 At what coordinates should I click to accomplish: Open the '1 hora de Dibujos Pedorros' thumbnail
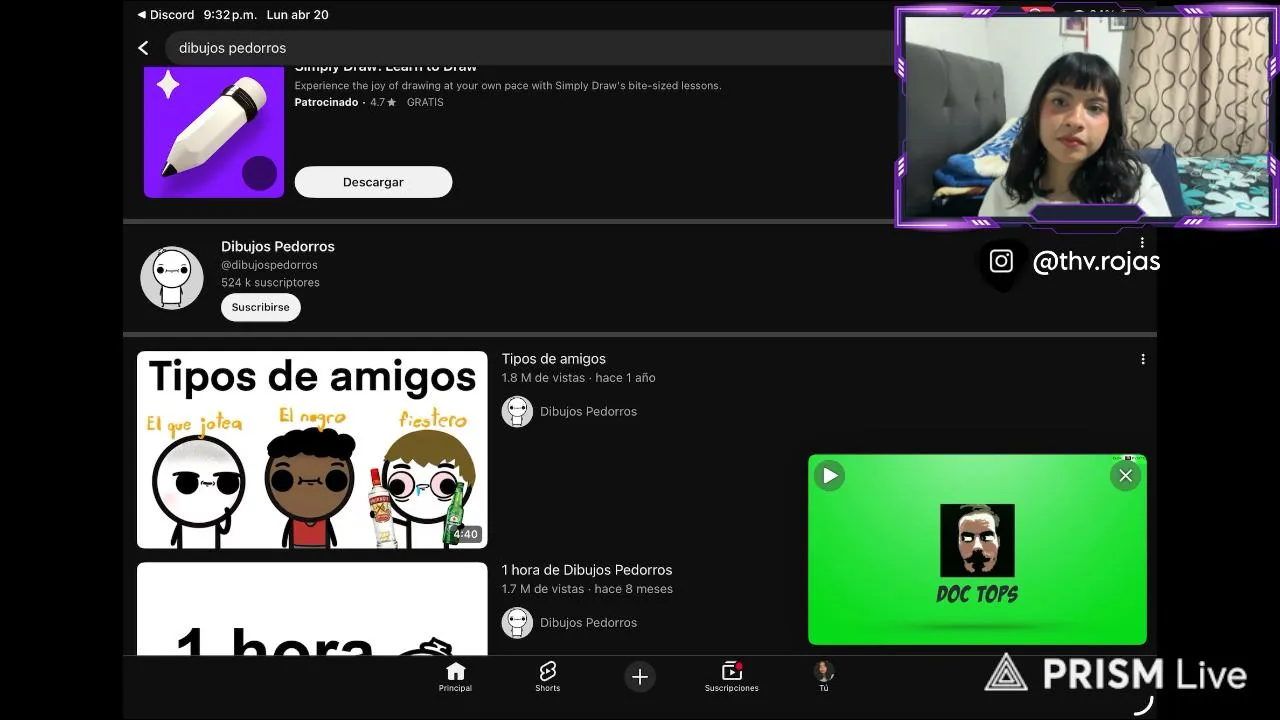[312, 608]
